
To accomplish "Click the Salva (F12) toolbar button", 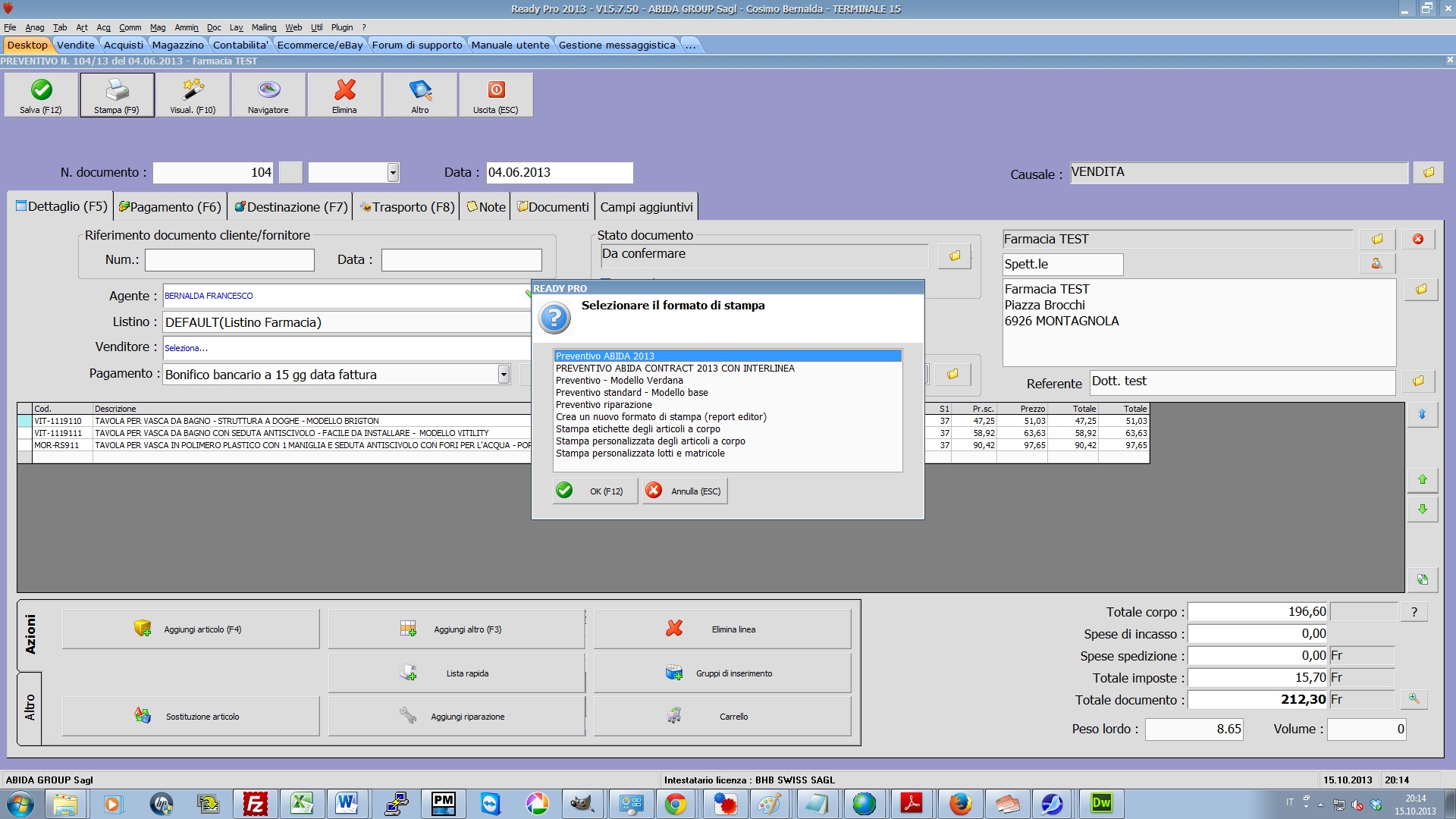I will pos(41,95).
